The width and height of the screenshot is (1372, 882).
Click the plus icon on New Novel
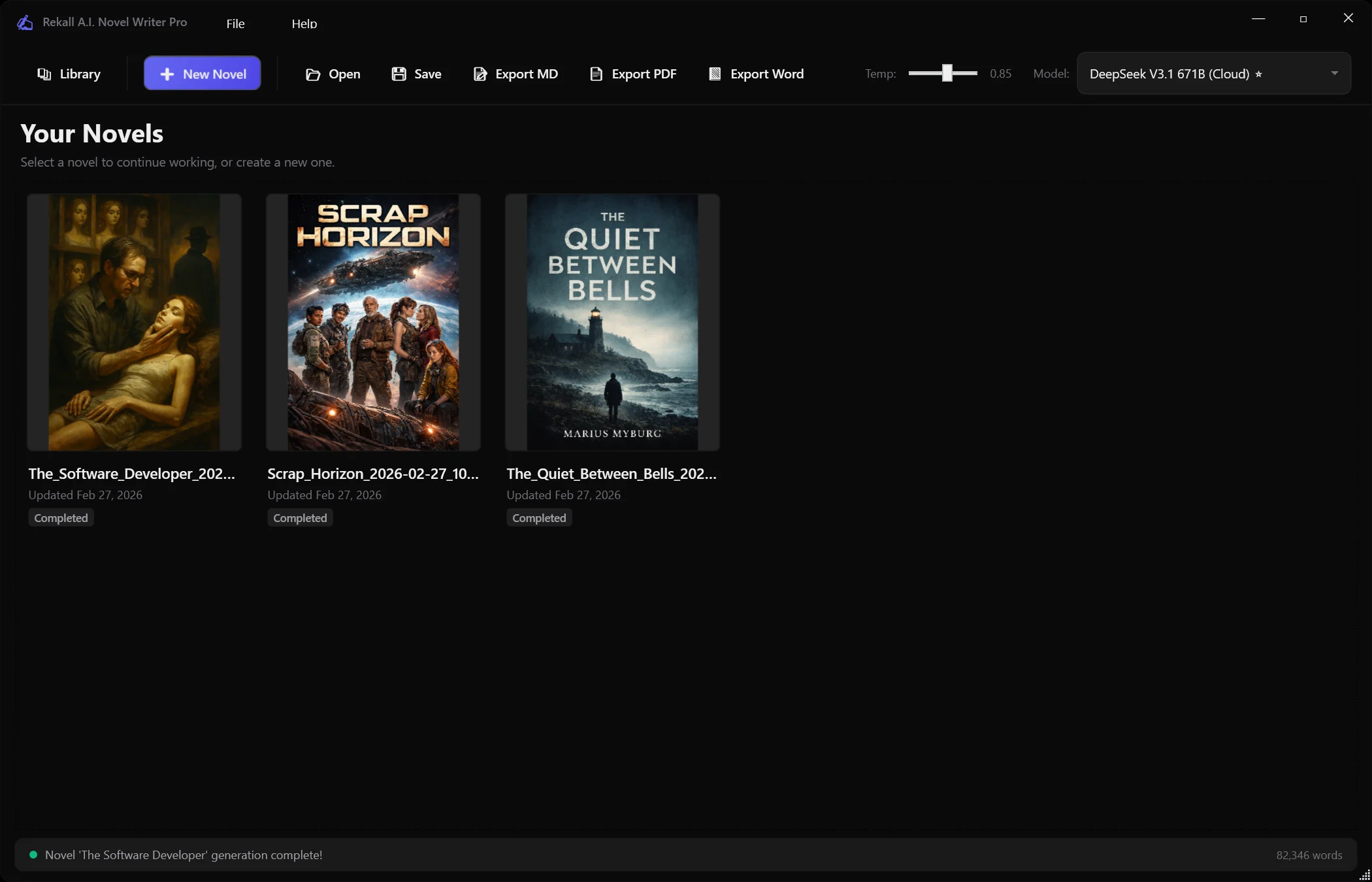[169, 73]
